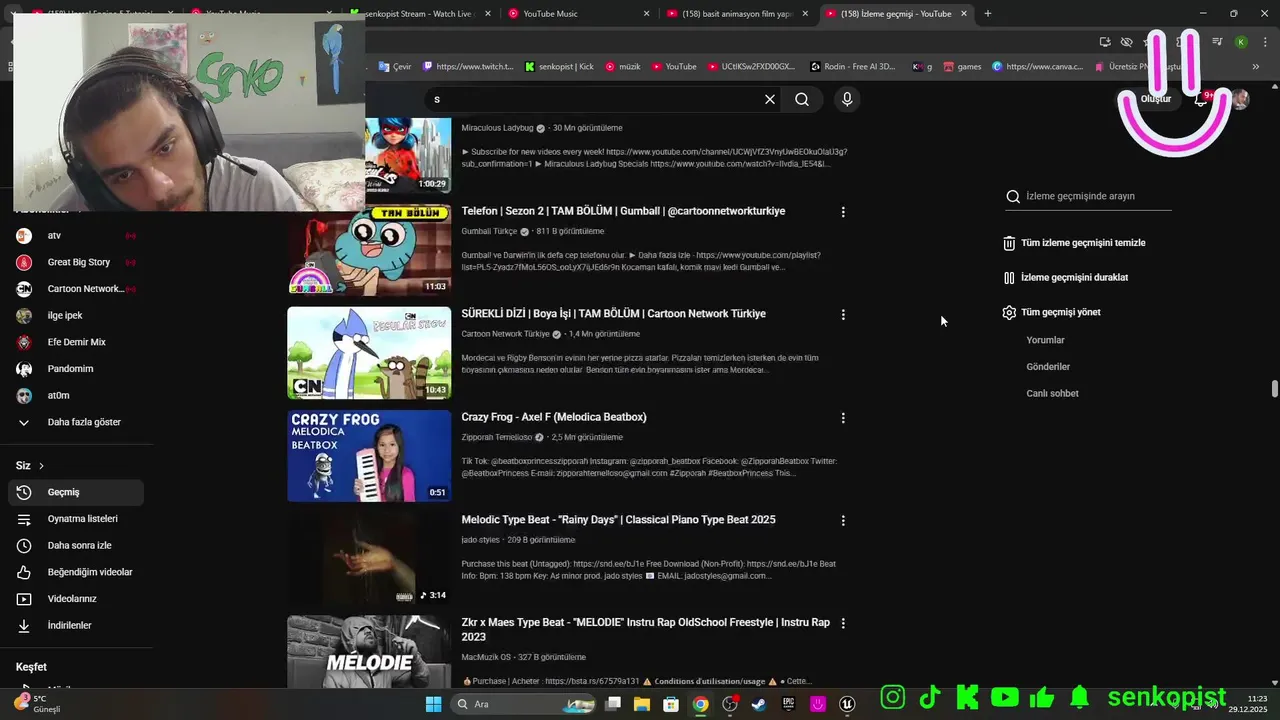Image resolution: width=1280 pixels, height=720 pixels.
Task: Click the magnifier search button beside the search box
Action: click(802, 99)
